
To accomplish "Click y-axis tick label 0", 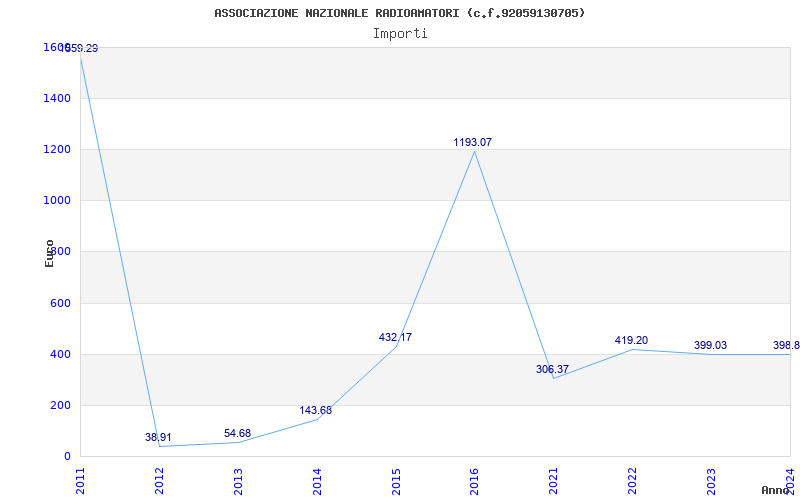I will [67, 457].
